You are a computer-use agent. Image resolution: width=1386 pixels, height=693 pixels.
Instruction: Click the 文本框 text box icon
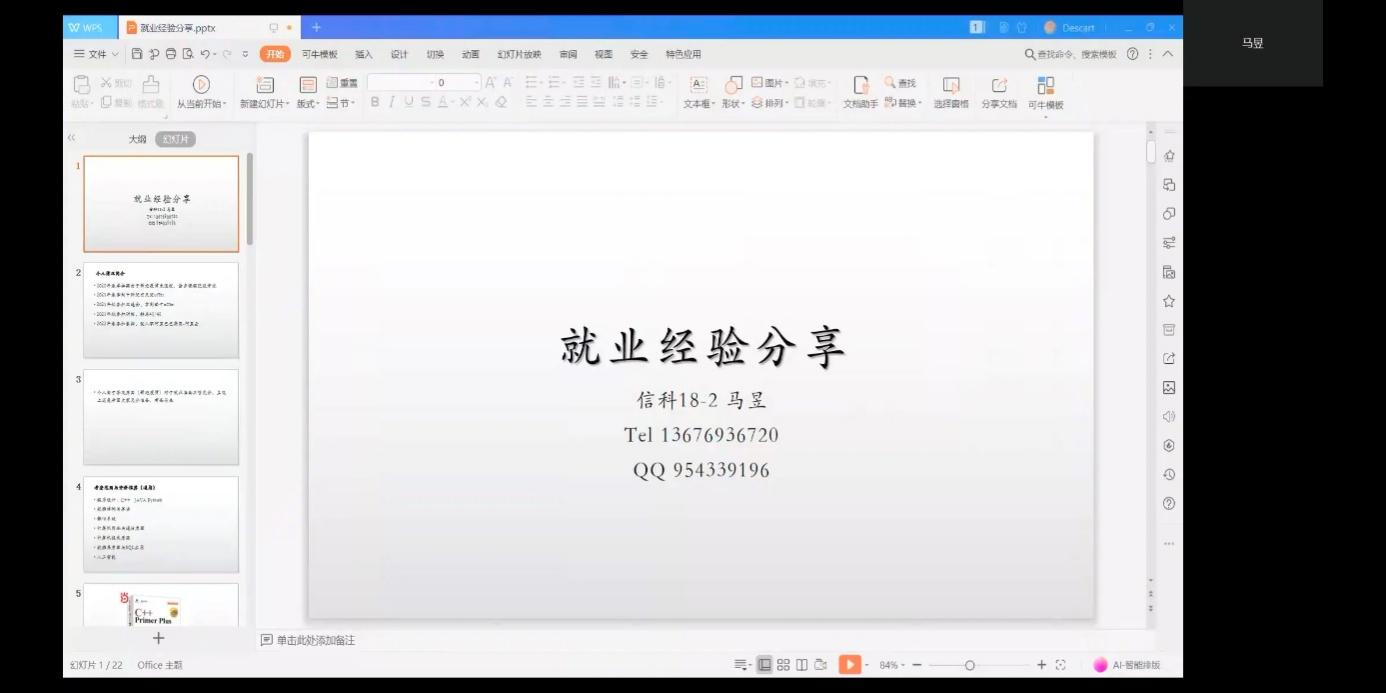point(699,85)
